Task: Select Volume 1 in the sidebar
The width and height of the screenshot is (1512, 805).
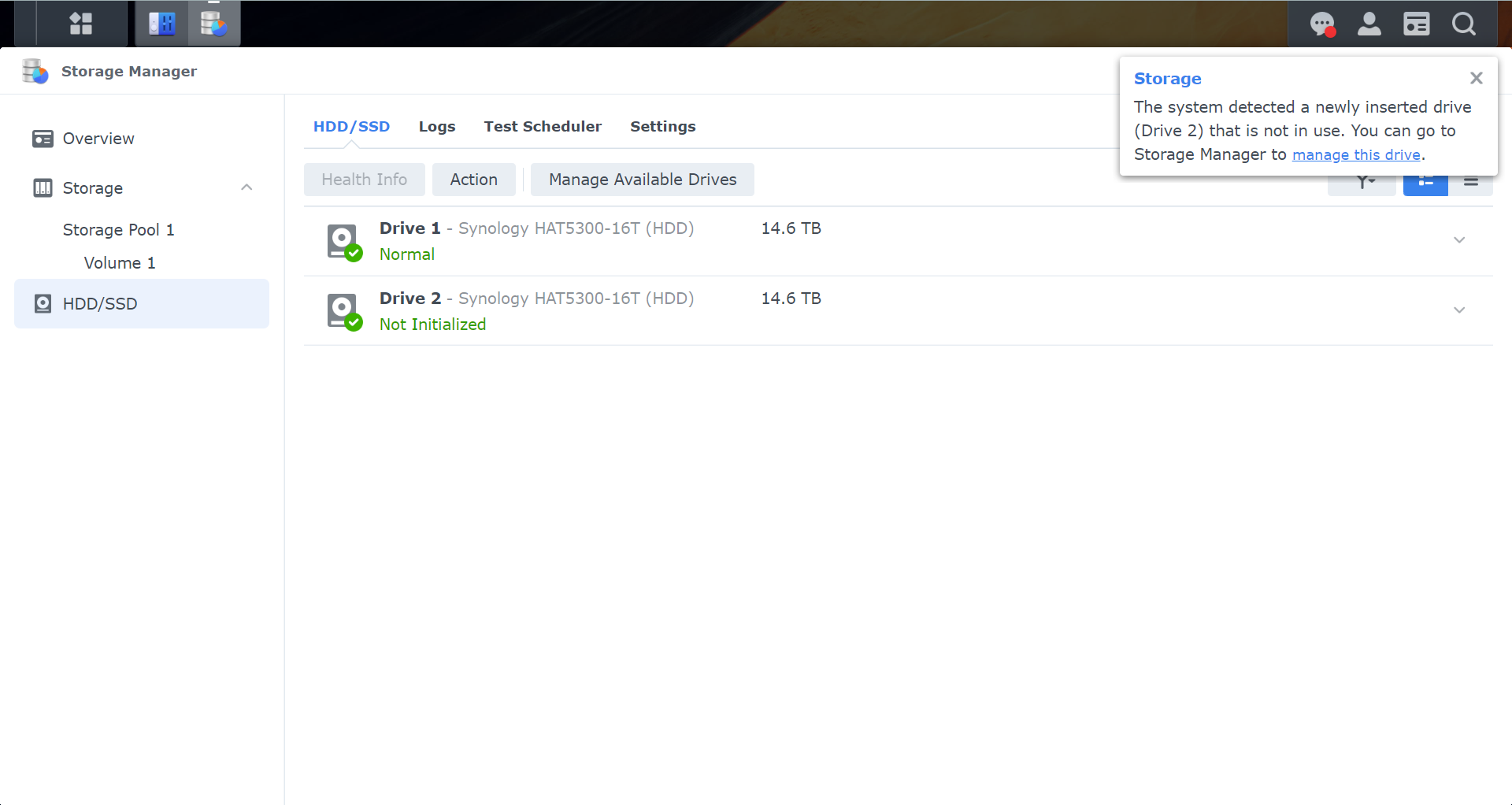Action: [120, 263]
